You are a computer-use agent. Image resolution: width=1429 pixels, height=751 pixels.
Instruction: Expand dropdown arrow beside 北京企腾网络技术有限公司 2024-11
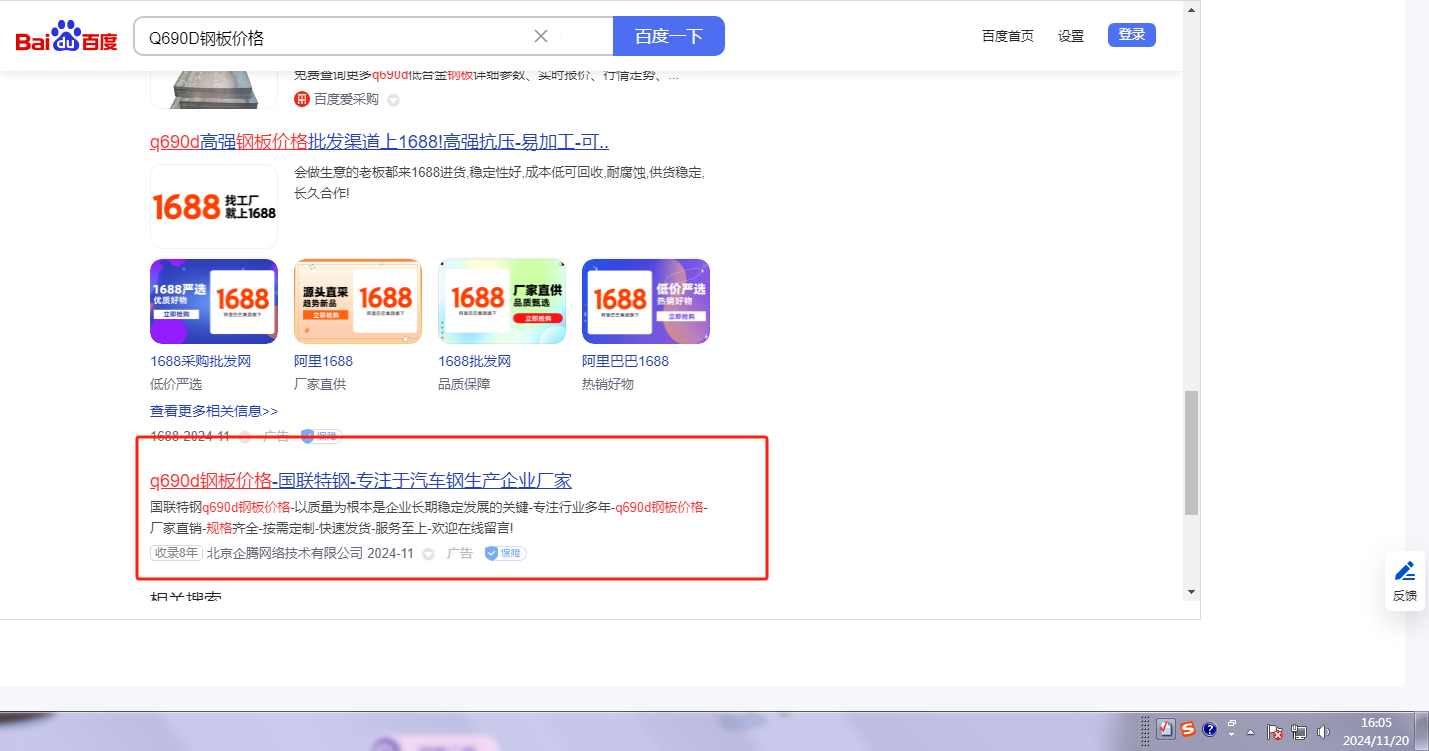click(428, 554)
